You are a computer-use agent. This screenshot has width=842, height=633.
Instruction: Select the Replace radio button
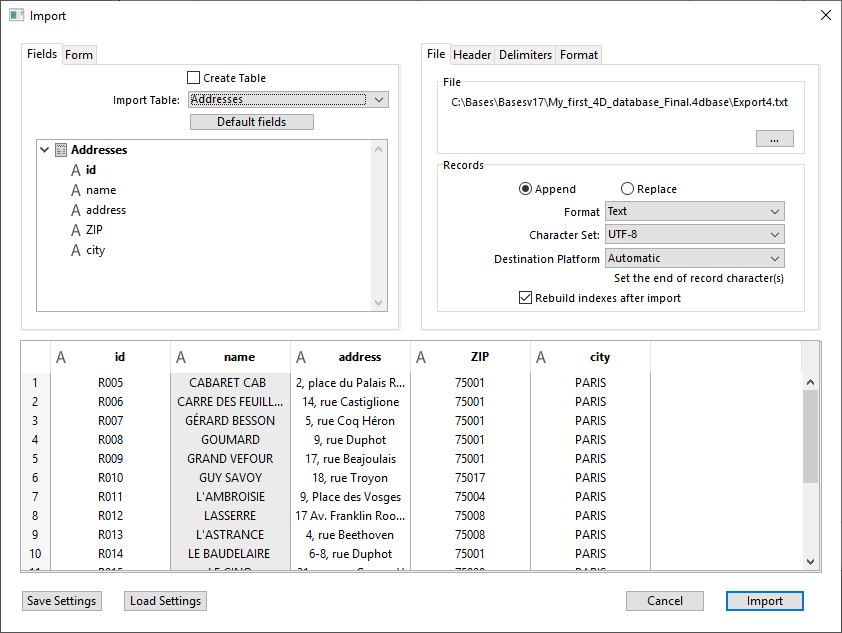627,189
